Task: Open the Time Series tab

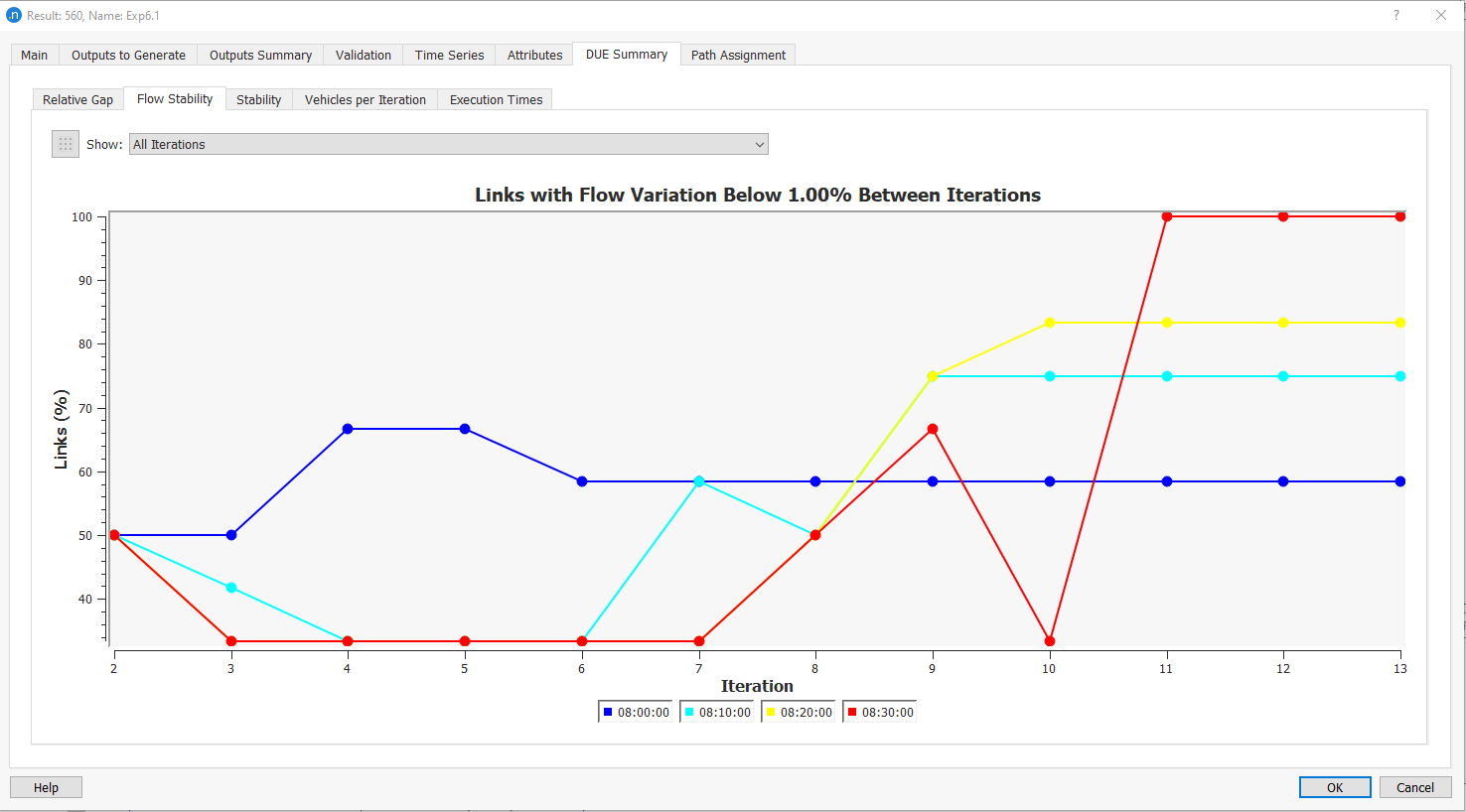Action: pos(448,55)
